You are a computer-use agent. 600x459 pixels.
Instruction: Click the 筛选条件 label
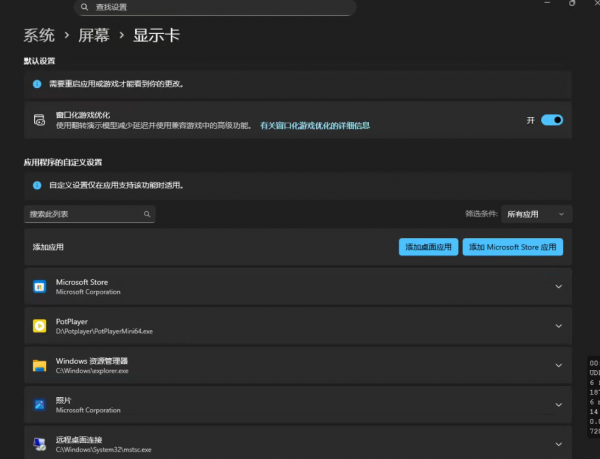point(481,214)
